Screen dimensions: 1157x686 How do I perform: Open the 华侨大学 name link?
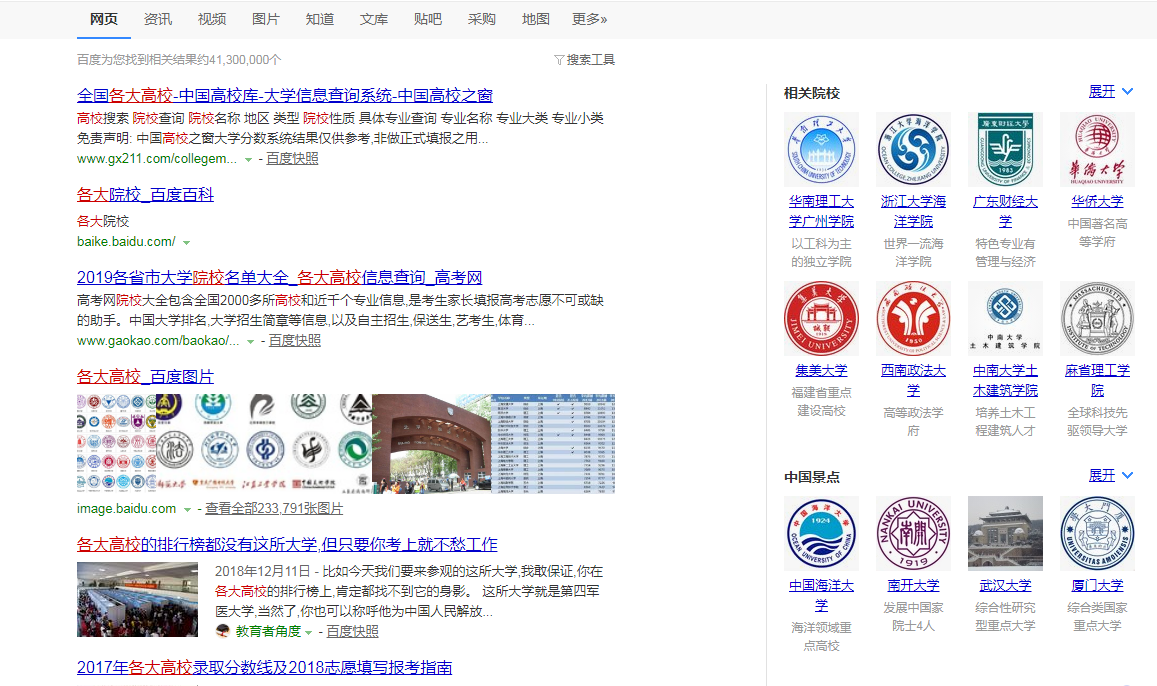1097,201
